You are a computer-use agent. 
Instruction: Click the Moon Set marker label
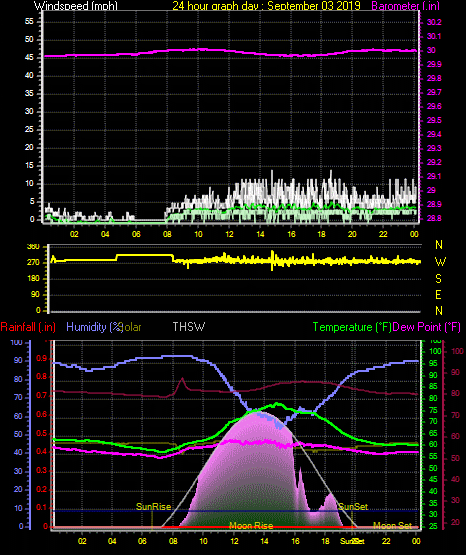click(392, 526)
